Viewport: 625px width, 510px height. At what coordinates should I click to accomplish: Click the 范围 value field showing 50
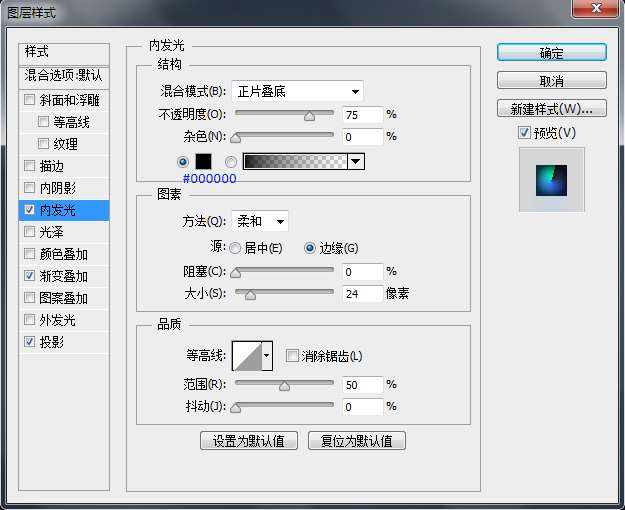click(363, 385)
